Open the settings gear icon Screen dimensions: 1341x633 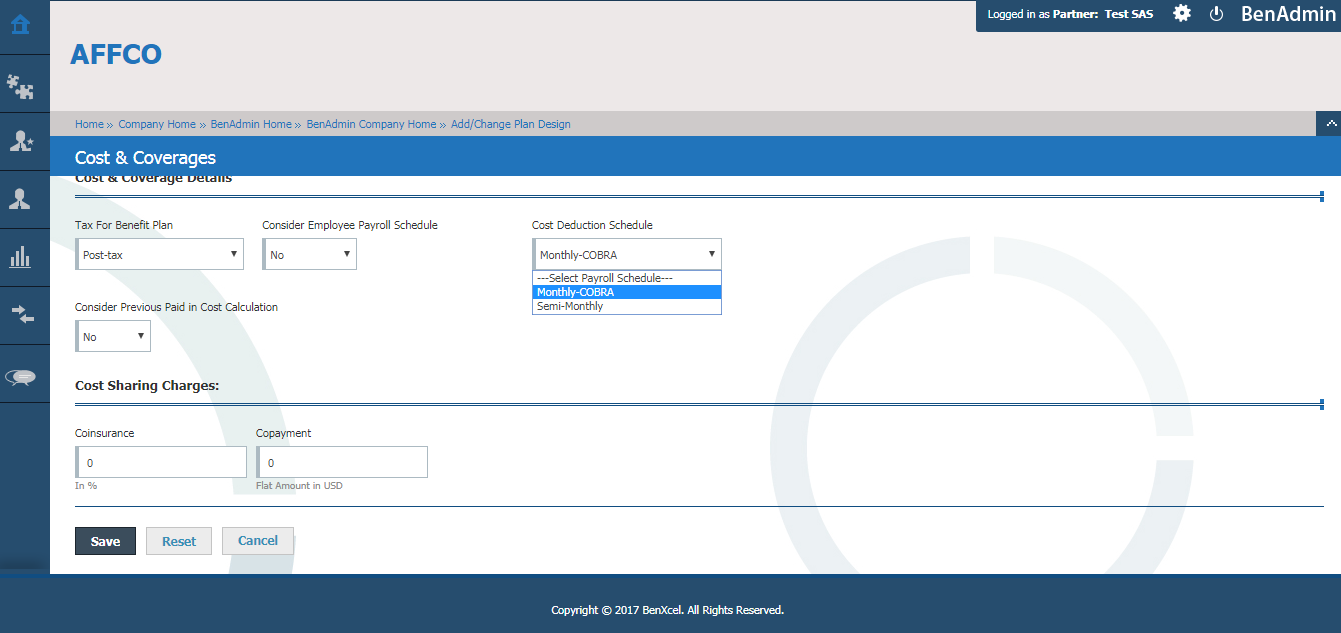[x=1182, y=14]
